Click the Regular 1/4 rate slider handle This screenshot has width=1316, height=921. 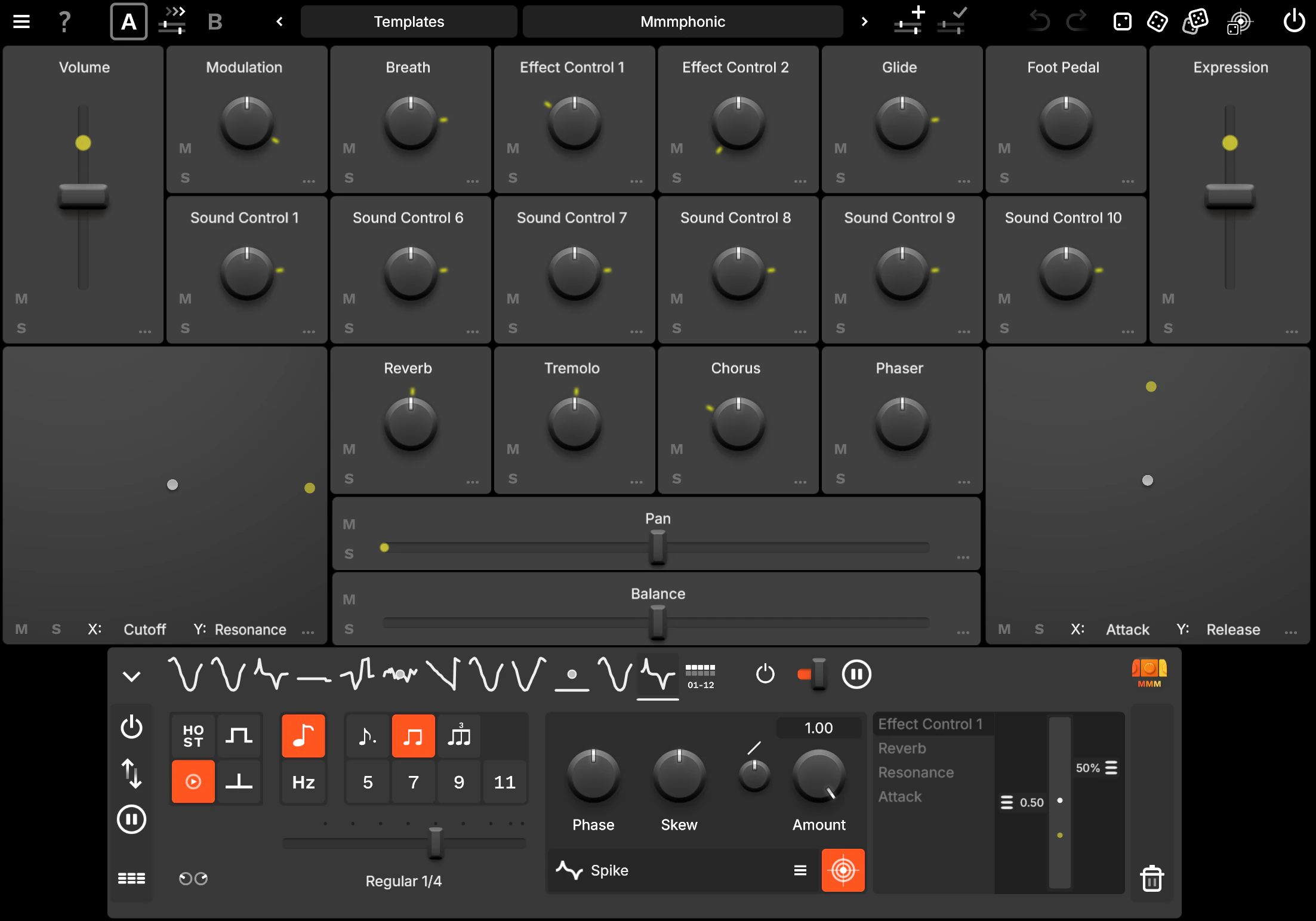coord(436,843)
